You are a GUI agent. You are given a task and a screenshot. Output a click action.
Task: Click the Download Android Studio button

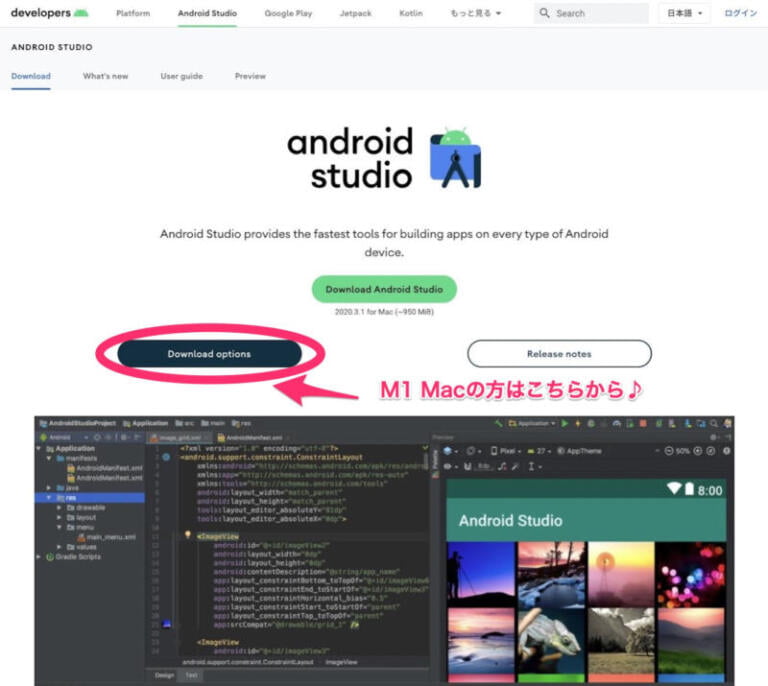click(384, 289)
